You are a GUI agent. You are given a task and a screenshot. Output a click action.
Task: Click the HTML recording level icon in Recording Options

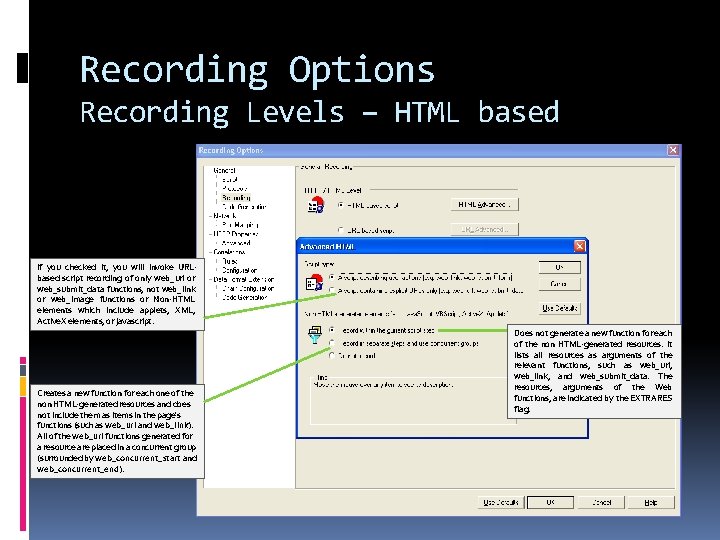coord(315,205)
